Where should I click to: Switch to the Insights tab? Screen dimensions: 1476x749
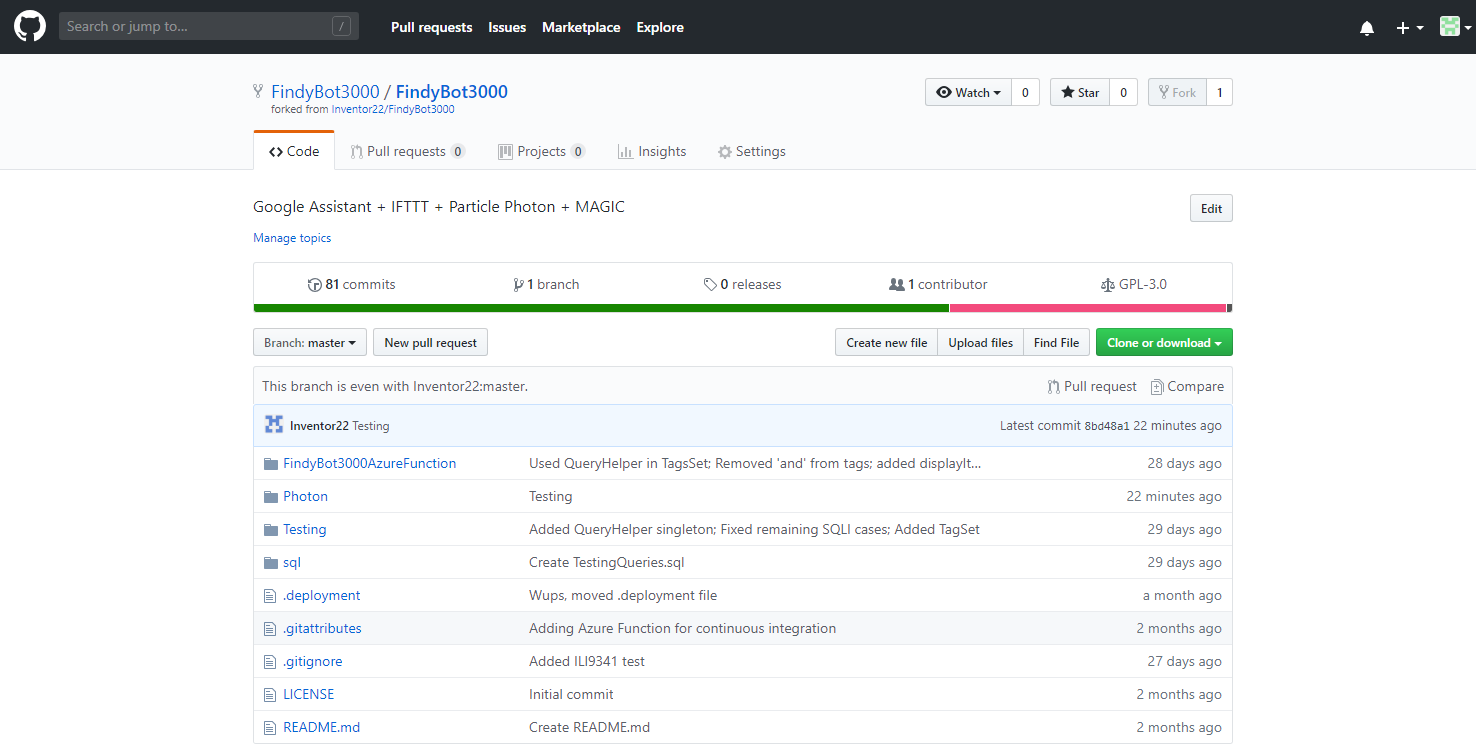pos(652,151)
